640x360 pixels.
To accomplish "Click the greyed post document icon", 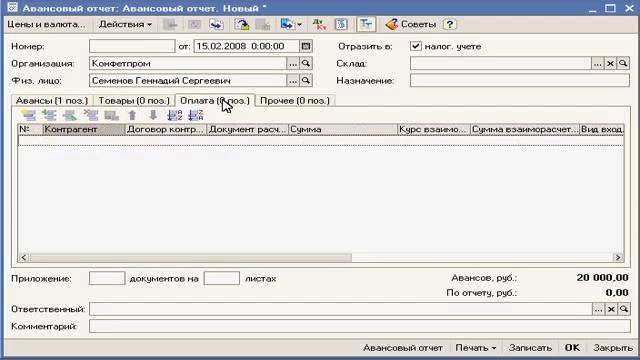I will 262,24.
